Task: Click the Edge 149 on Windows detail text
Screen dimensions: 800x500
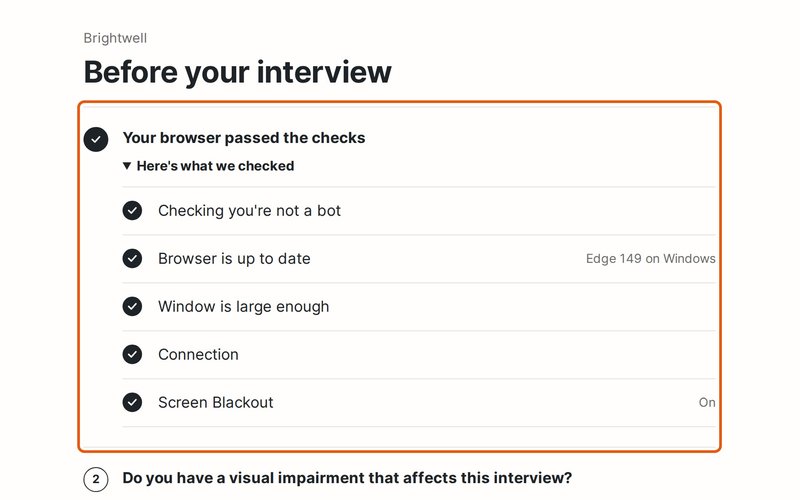Action: point(651,259)
